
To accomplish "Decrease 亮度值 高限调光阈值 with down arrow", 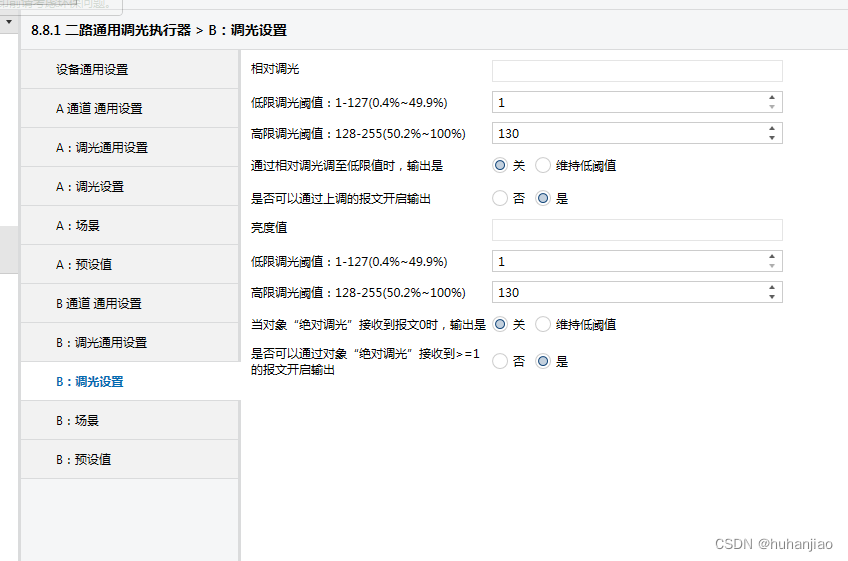I will 772,297.
